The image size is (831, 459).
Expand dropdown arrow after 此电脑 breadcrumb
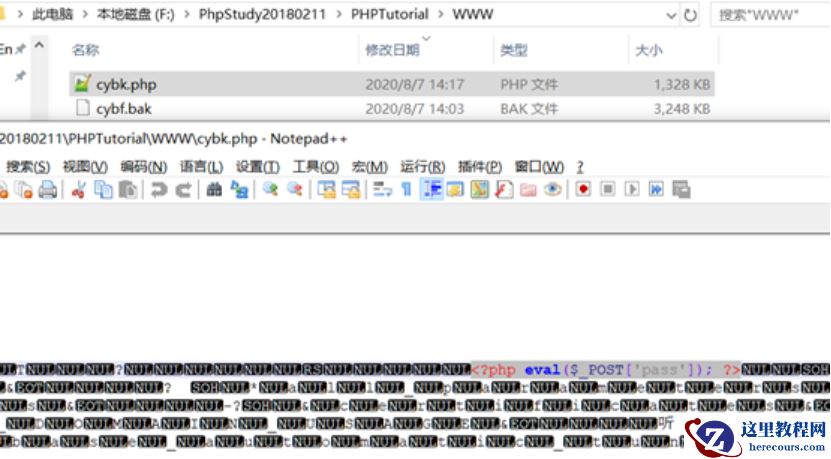coord(85,14)
